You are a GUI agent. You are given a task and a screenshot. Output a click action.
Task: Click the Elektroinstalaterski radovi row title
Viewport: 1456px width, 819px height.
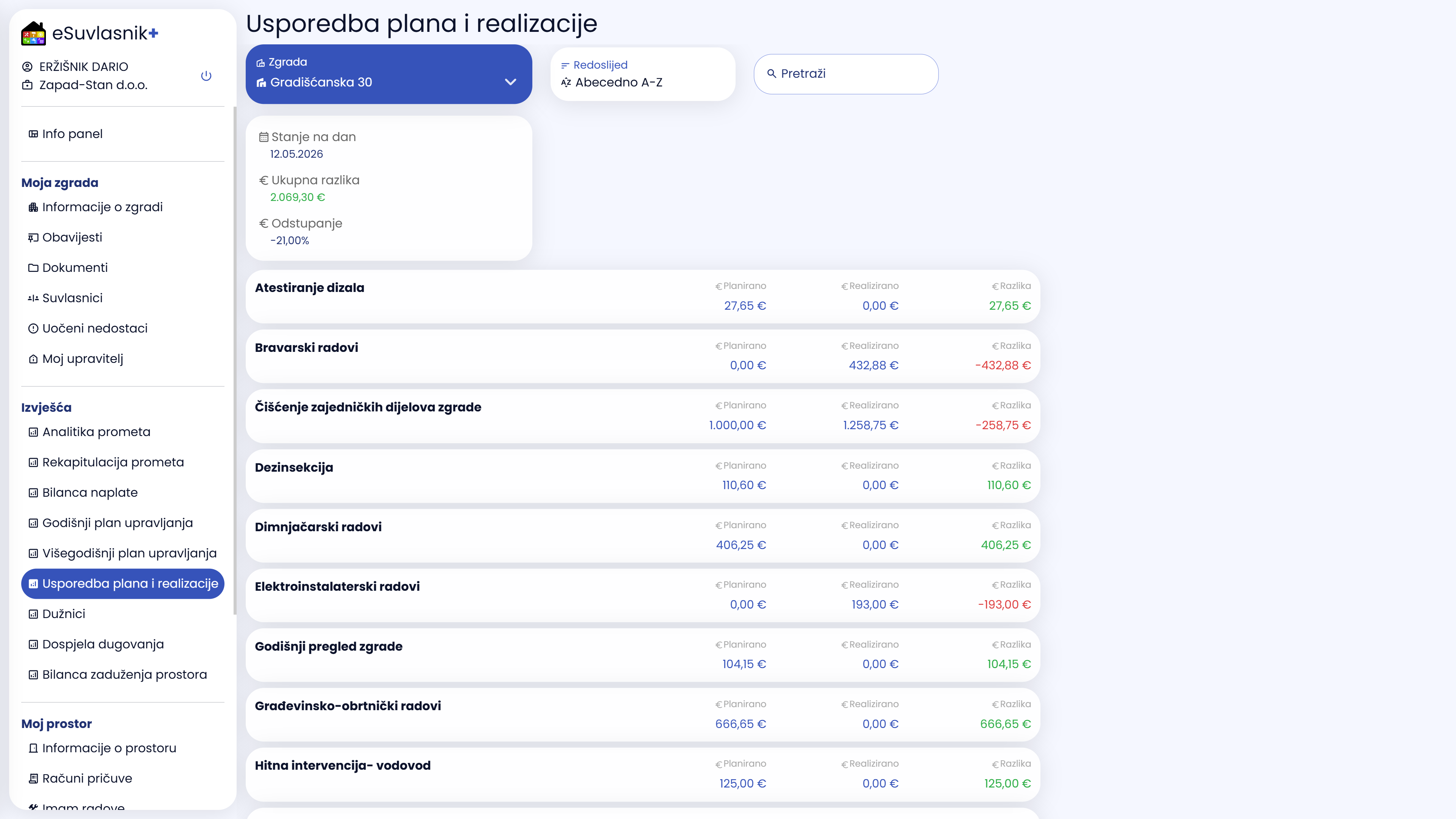[337, 587]
